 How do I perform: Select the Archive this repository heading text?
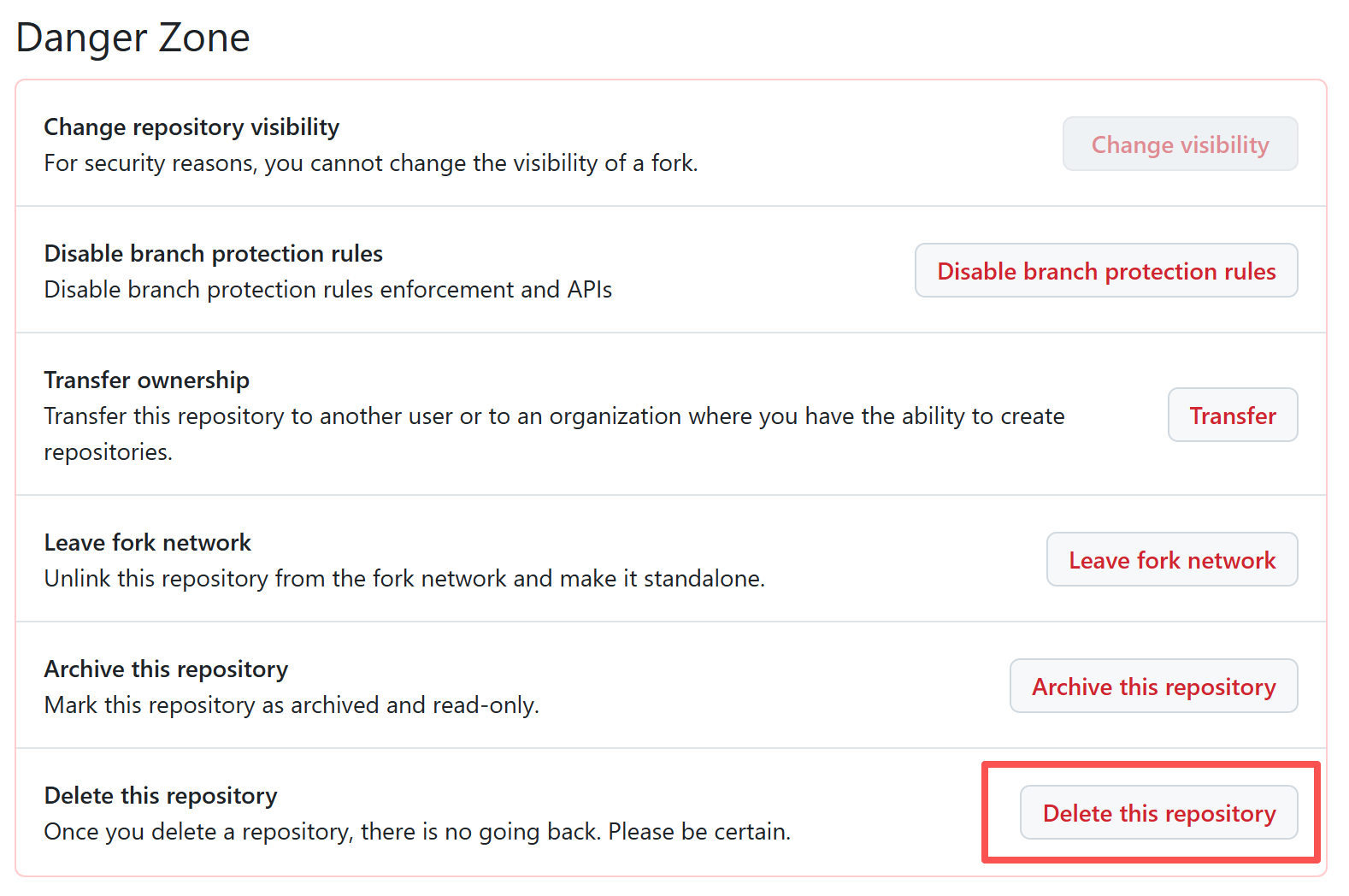pos(165,669)
